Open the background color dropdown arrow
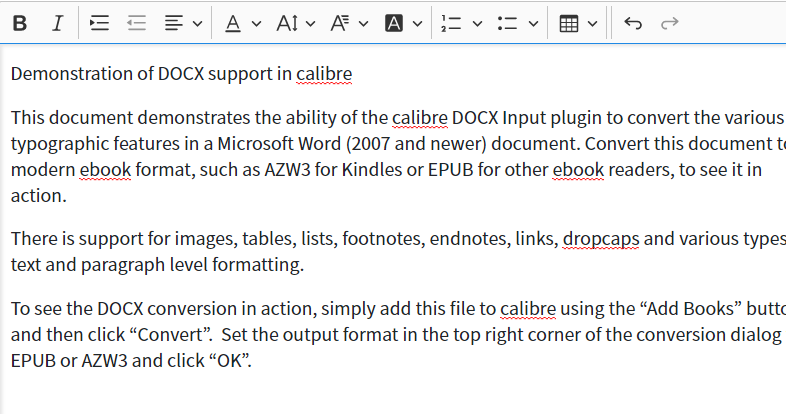The height and width of the screenshot is (414, 786). [418, 24]
